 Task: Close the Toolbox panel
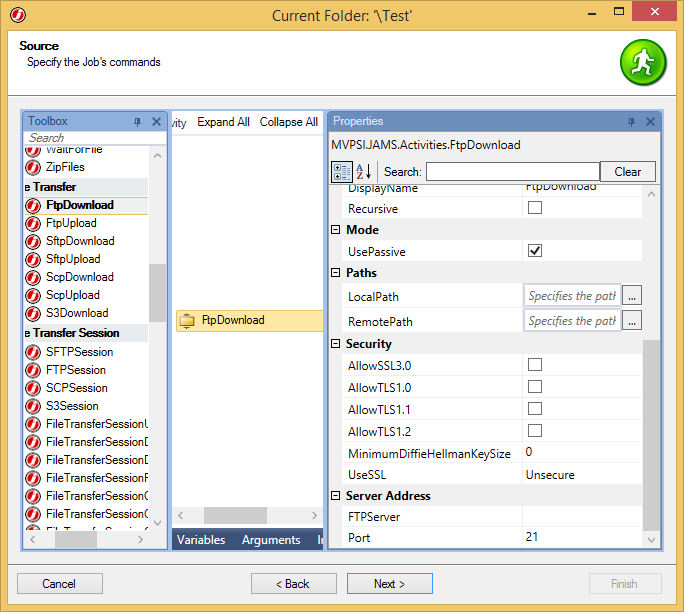point(156,122)
